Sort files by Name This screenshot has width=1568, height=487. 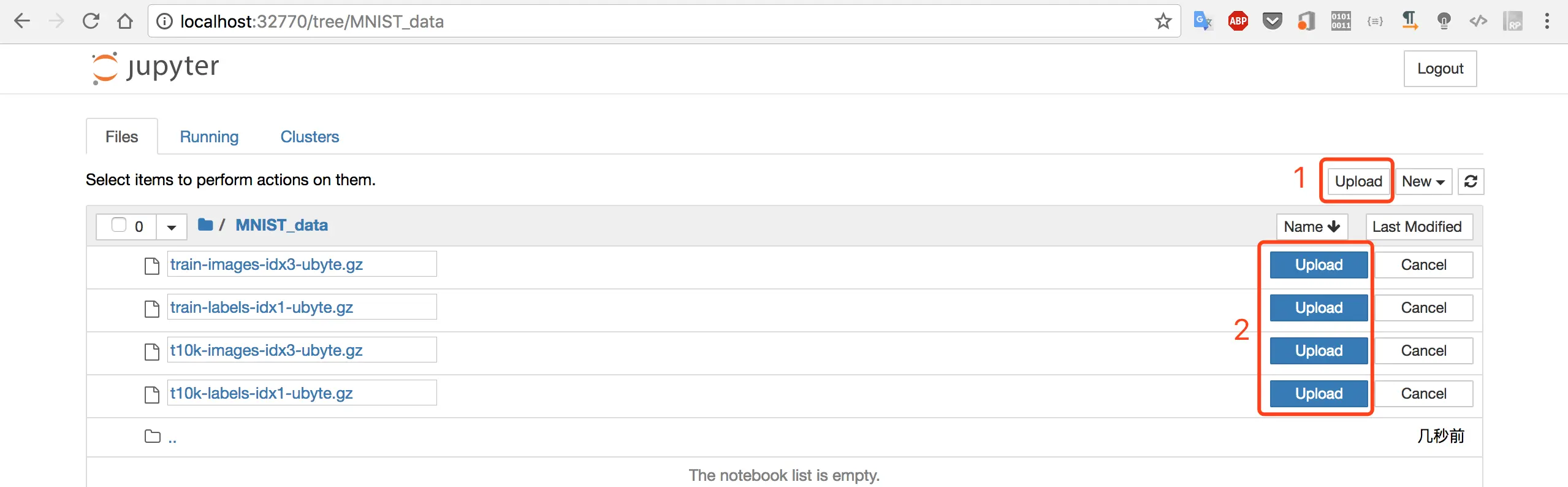pos(1311,227)
